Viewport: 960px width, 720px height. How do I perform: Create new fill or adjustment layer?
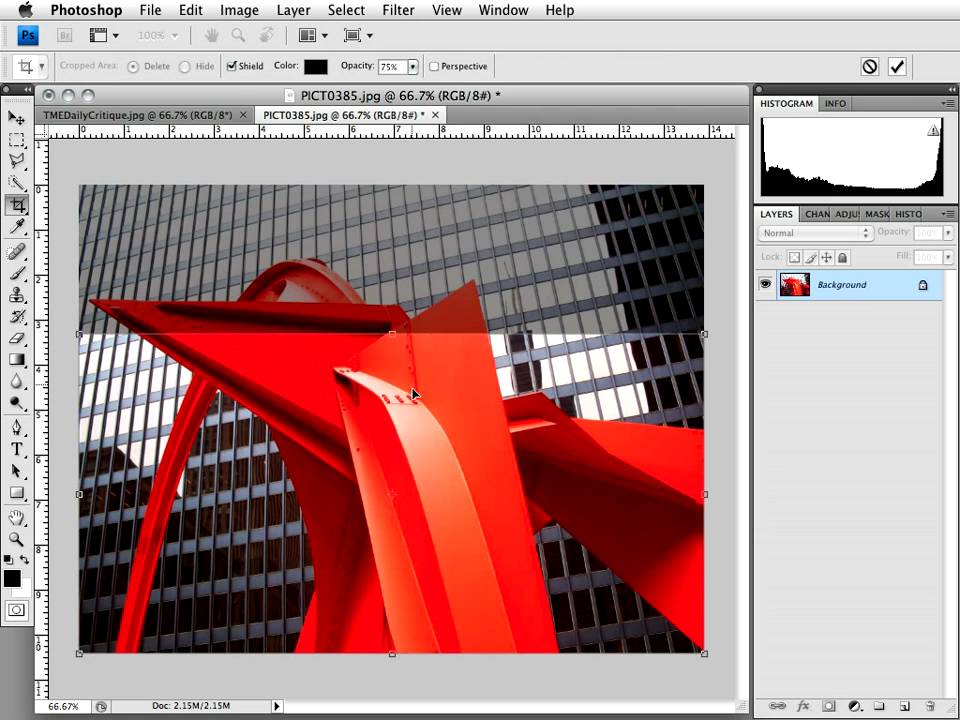[x=854, y=706]
